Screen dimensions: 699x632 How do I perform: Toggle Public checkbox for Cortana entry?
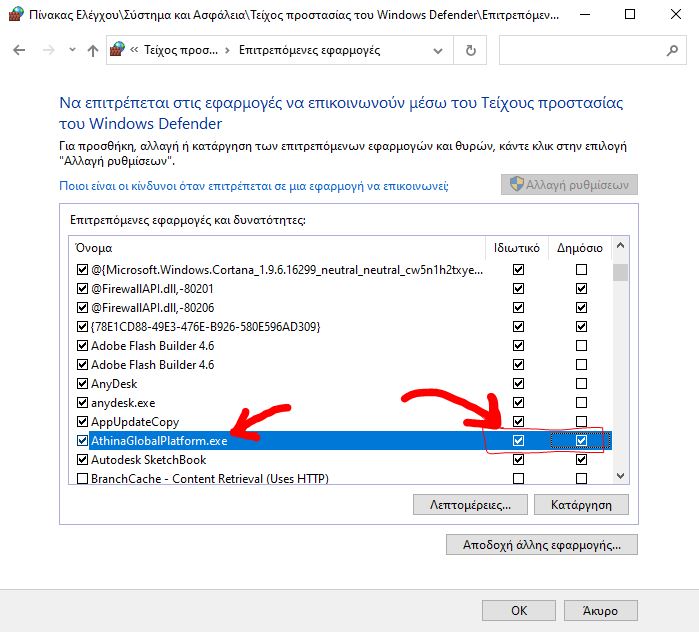click(x=581, y=270)
